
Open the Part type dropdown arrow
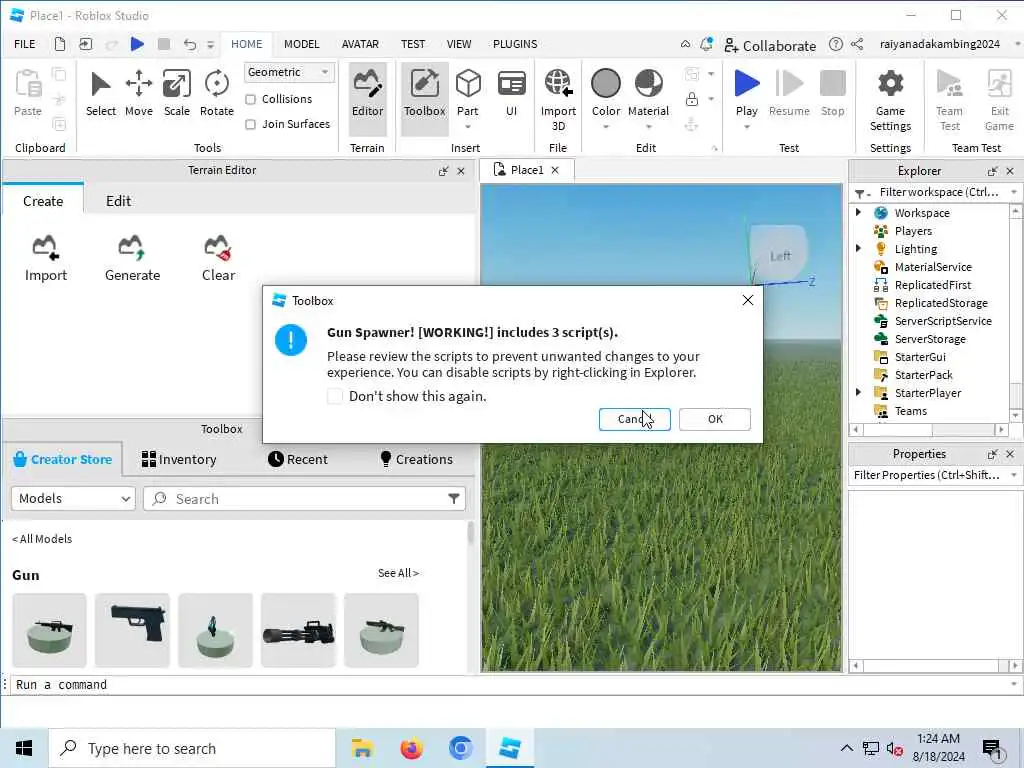click(468, 127)
